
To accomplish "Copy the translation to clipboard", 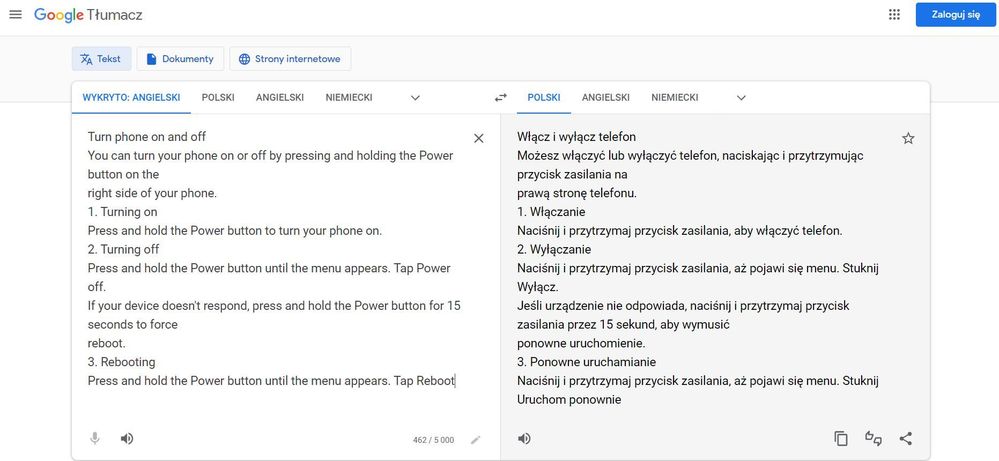I will point(841,438).
